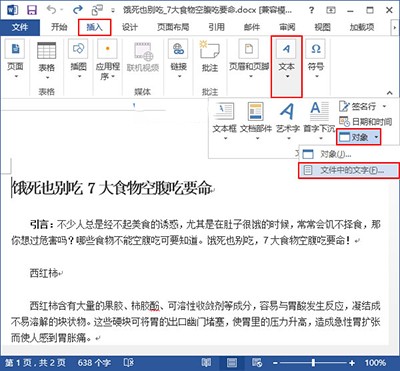Screen dimensions: 400x371
Task: Click the 文本框 text box icon
Action: [224, 111]
